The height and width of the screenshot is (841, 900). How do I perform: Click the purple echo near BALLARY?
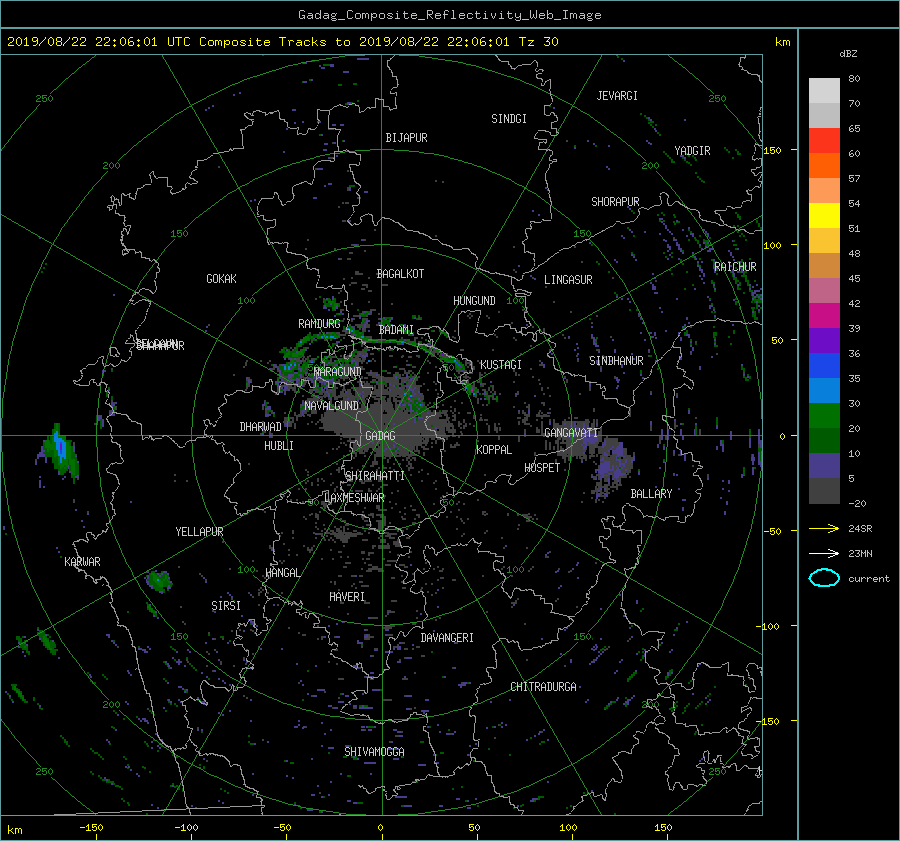point(613,466)
